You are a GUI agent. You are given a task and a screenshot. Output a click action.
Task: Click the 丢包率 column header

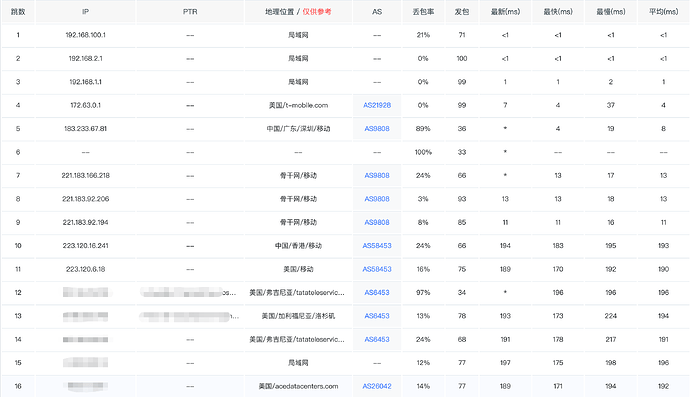[423, 12]
